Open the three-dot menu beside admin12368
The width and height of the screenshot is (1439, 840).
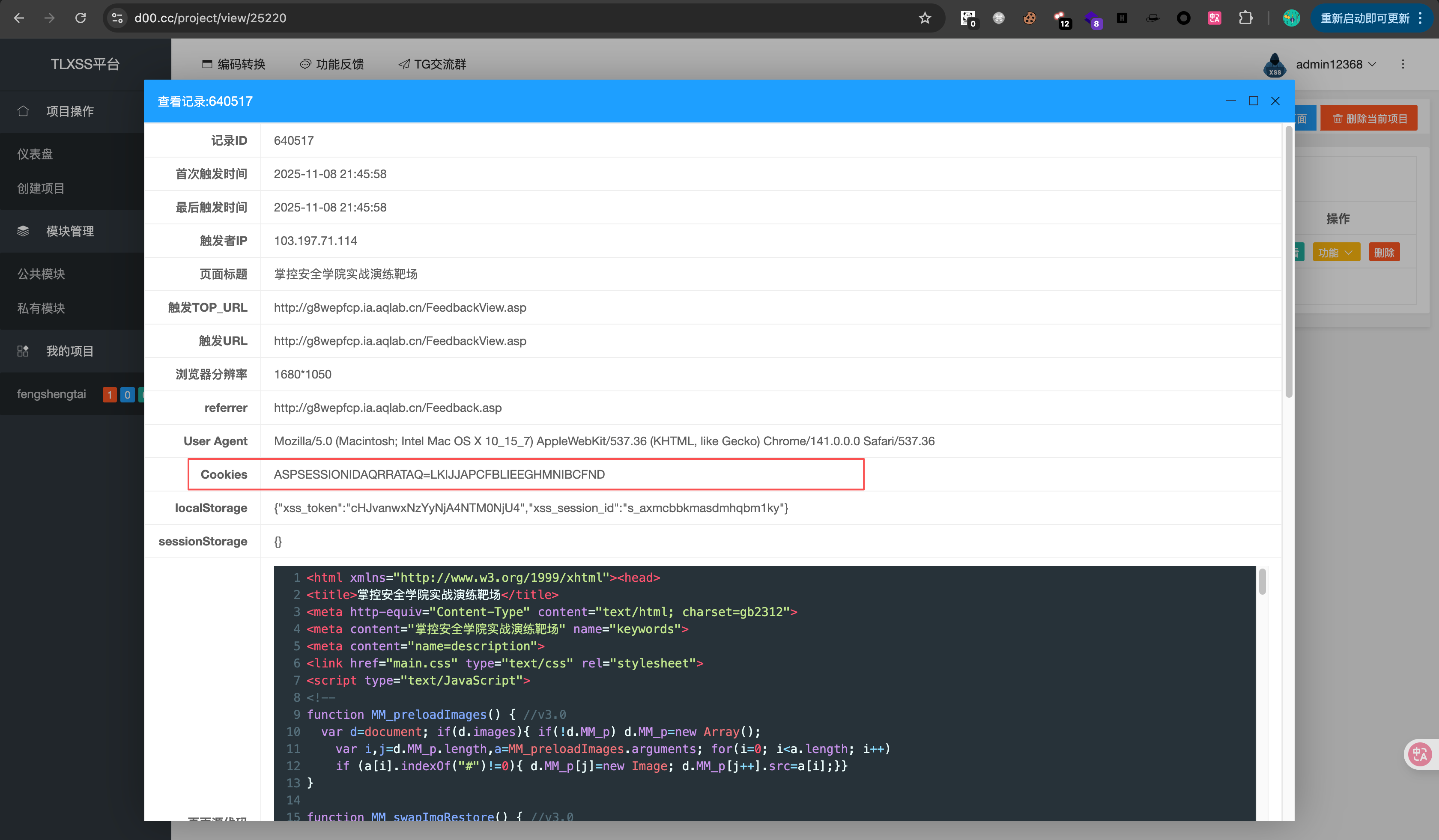pos(1403,65)
